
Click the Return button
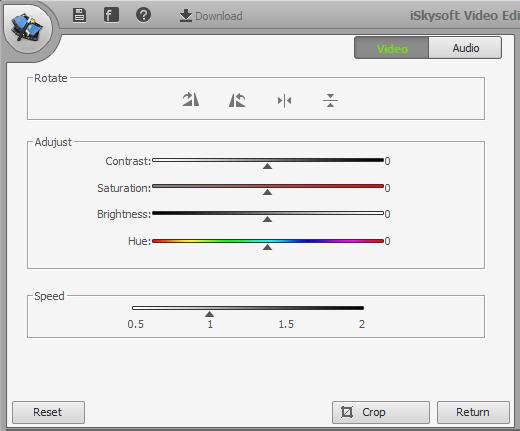click(x=473, y=412)
